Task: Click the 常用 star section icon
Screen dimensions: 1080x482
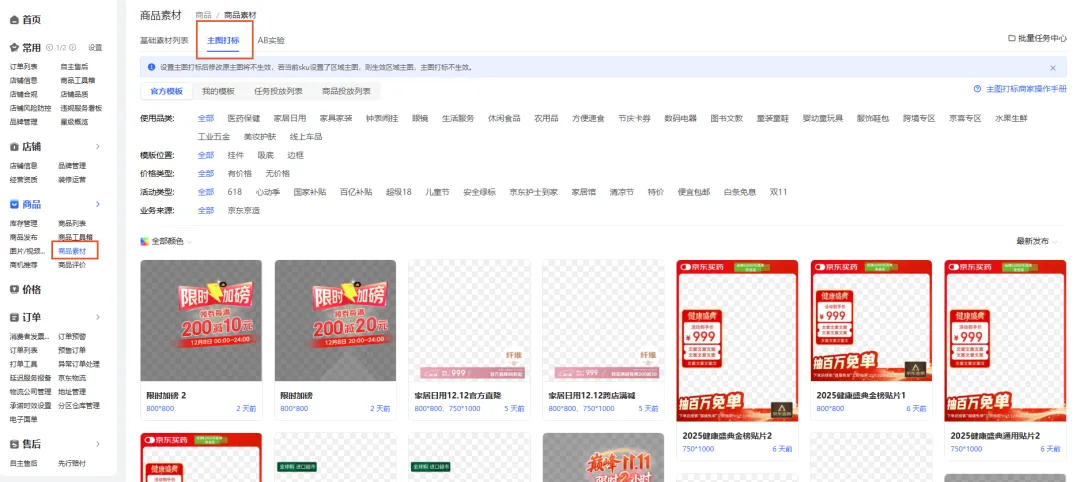Action: click(14, 48)
